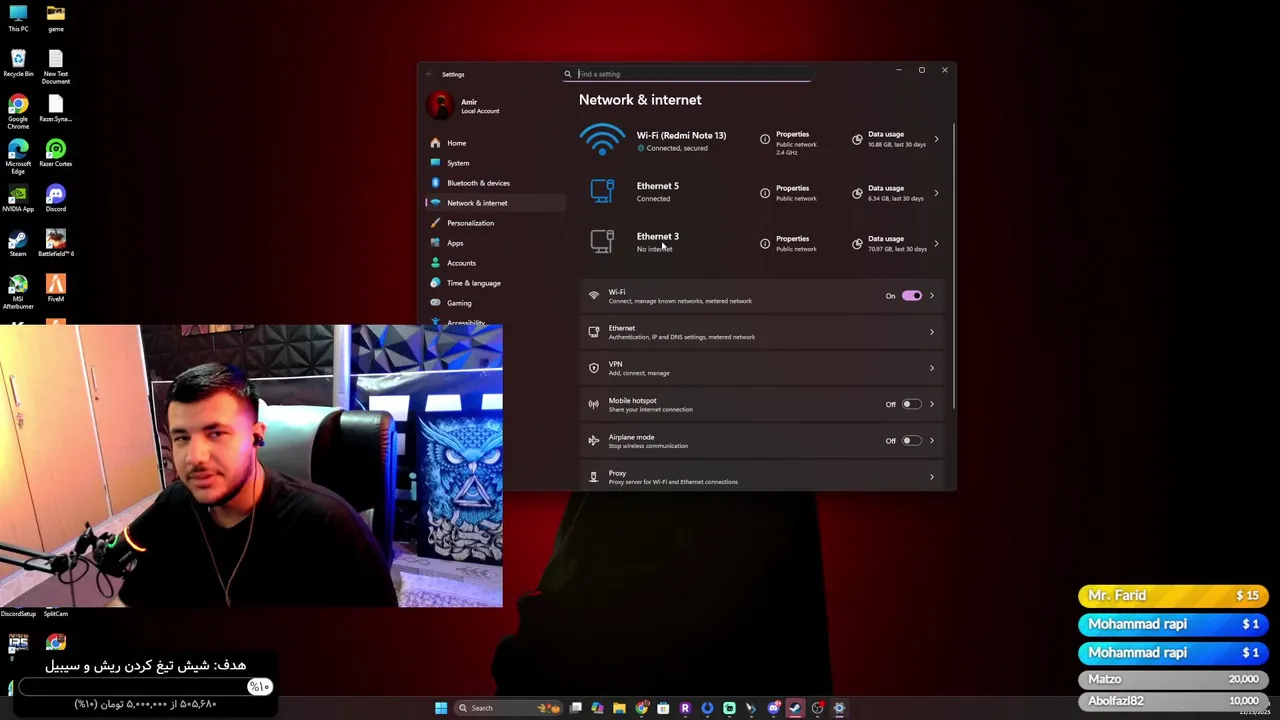Click the Settings gear on taskbar

point(839,708)
